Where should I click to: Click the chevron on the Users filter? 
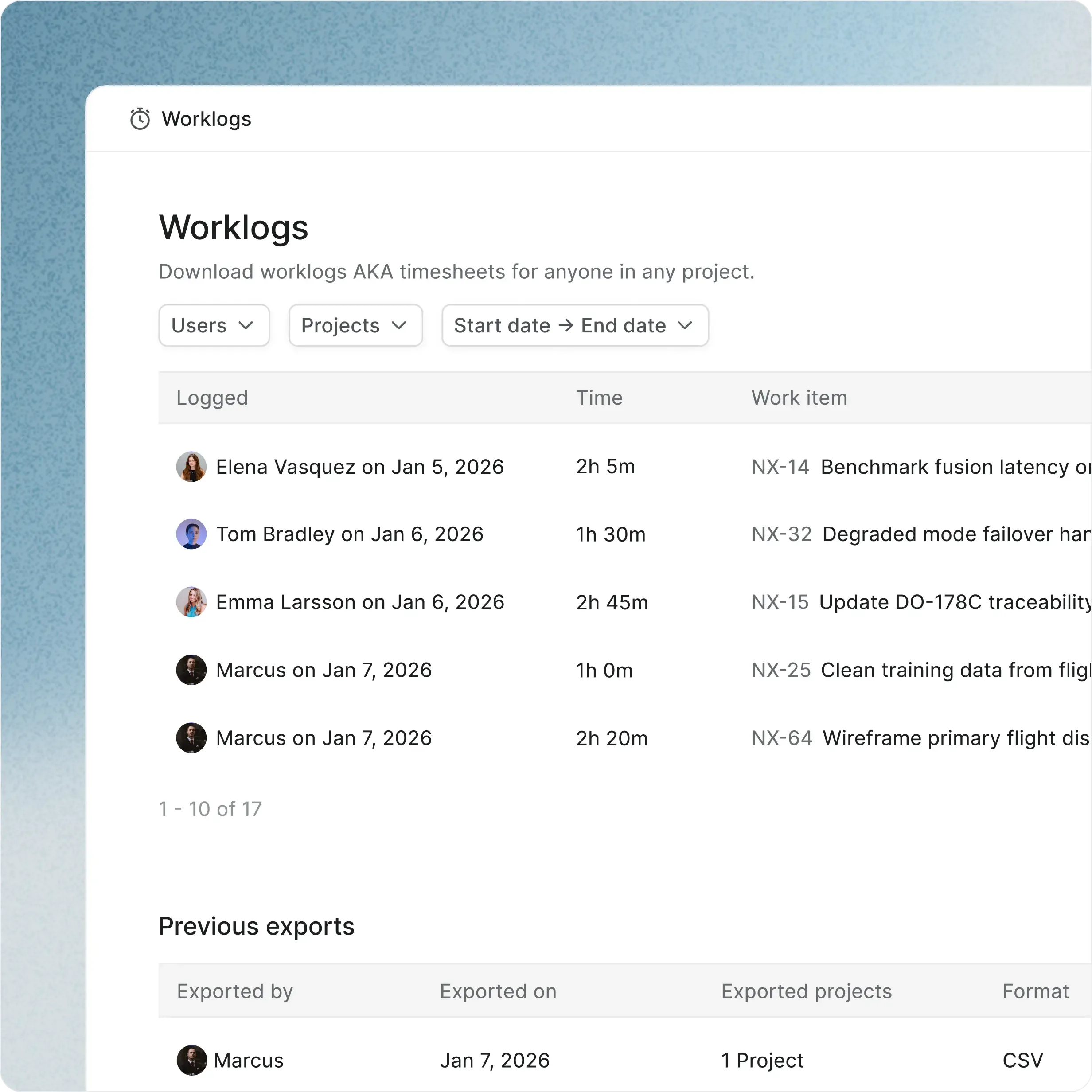pos(246,326)
